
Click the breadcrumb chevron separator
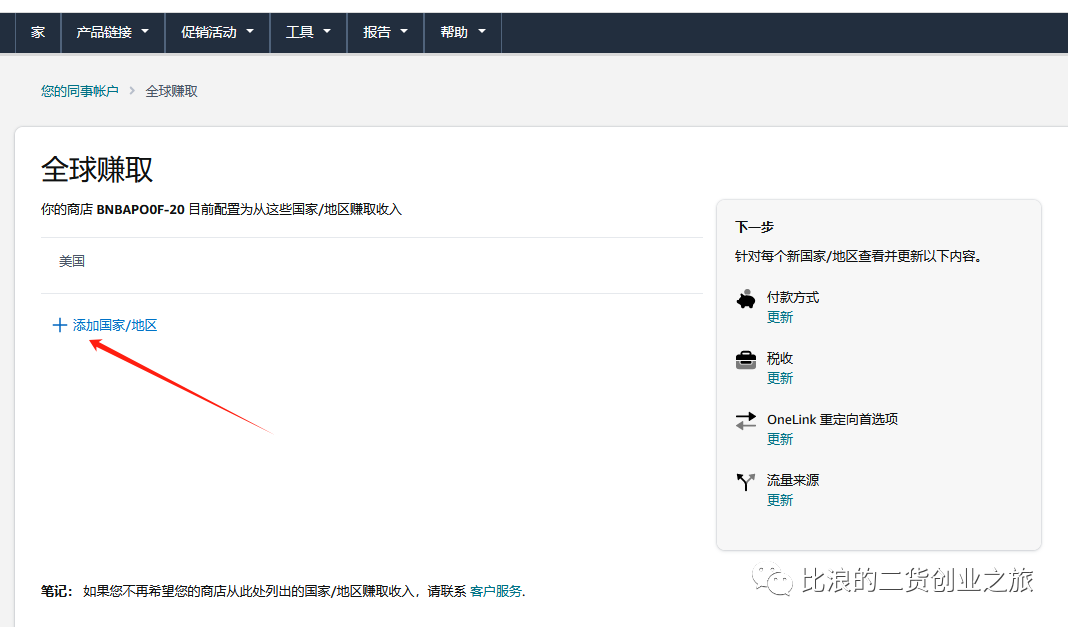[132, 91]
